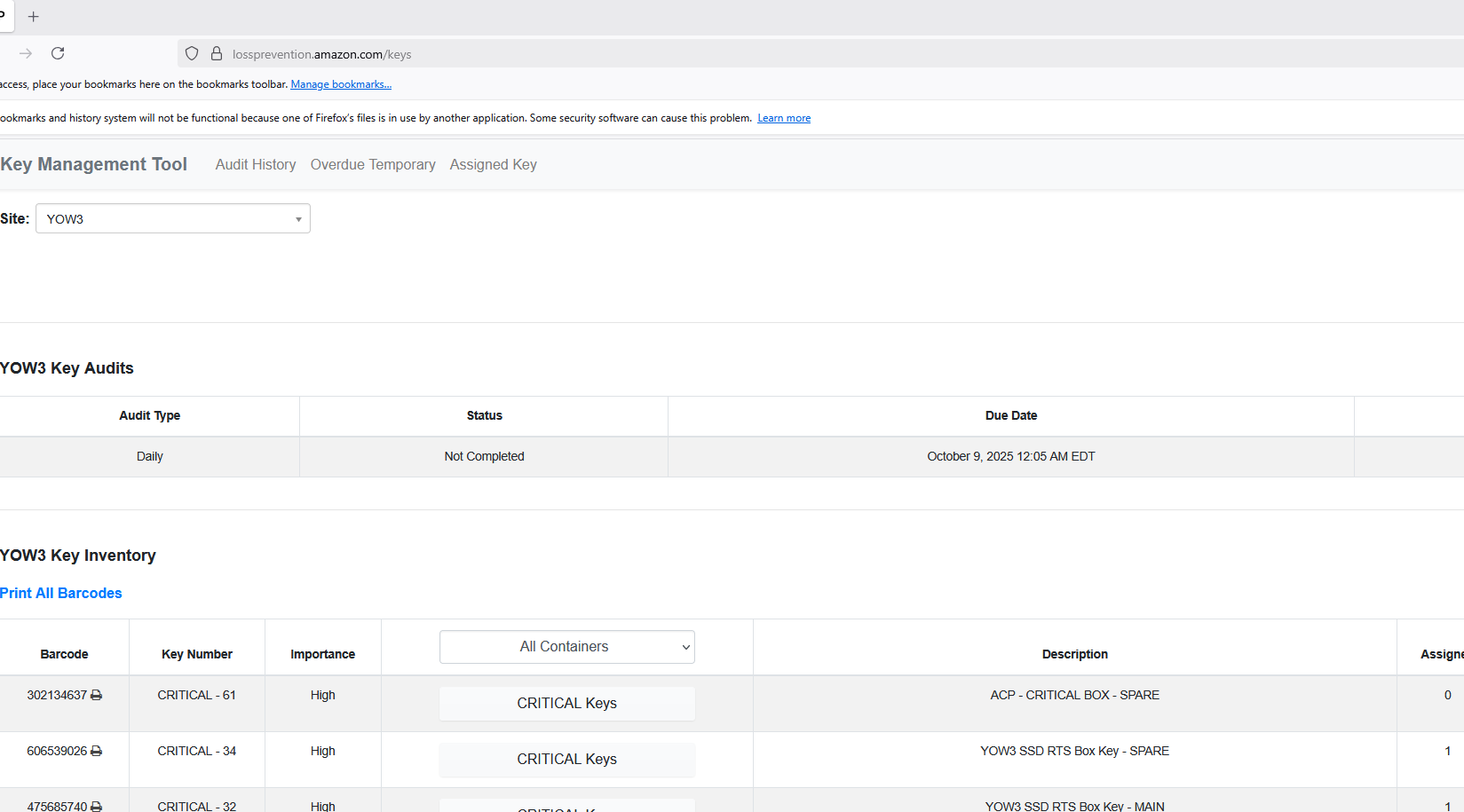
Task: Click the forward navigation arrow
Action: tap(26, 53)
